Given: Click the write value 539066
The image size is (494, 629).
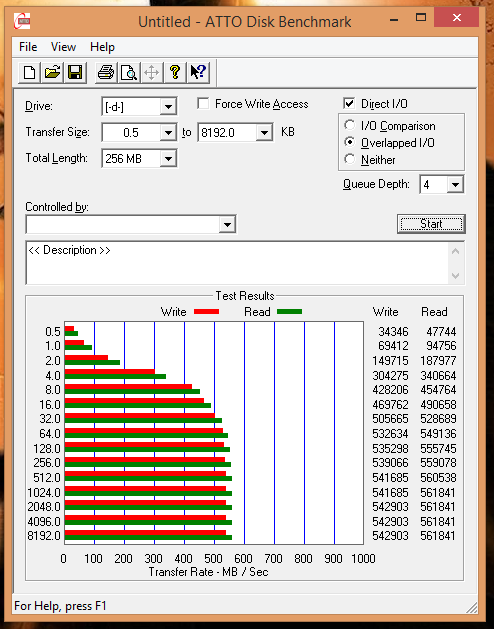Looking at the screenshot, I should coord(390,463).
